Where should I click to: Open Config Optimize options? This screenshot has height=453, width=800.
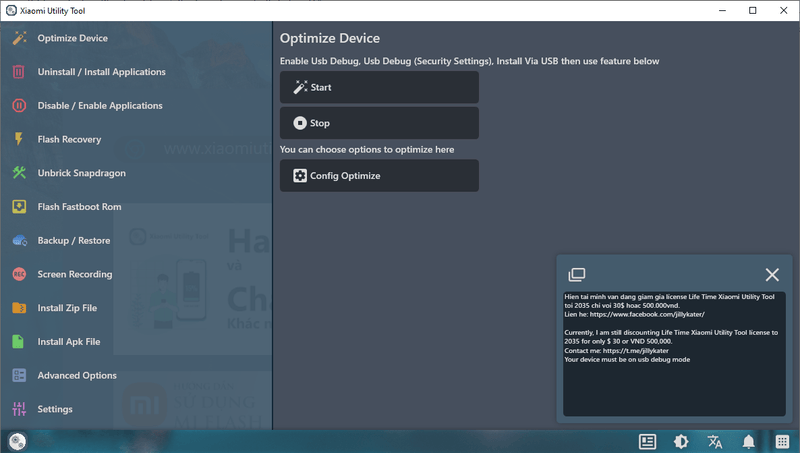(x=379, y=176)
